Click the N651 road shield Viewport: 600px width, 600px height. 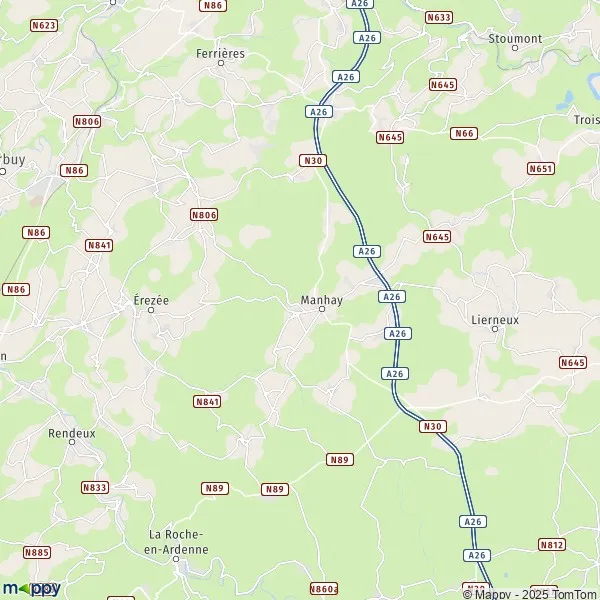tap(541, 168)
